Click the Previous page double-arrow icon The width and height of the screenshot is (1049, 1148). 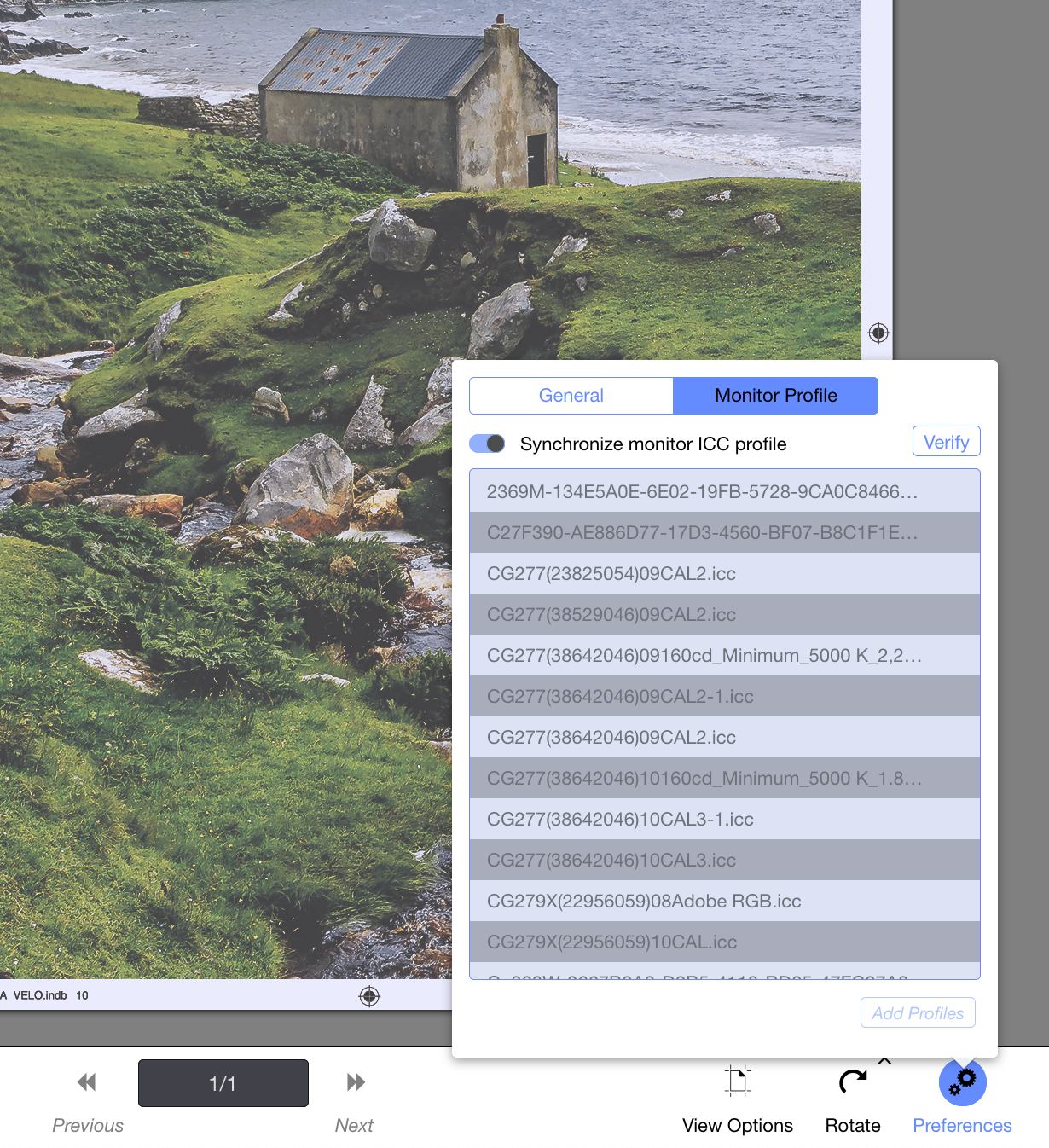coord(87,1082)
